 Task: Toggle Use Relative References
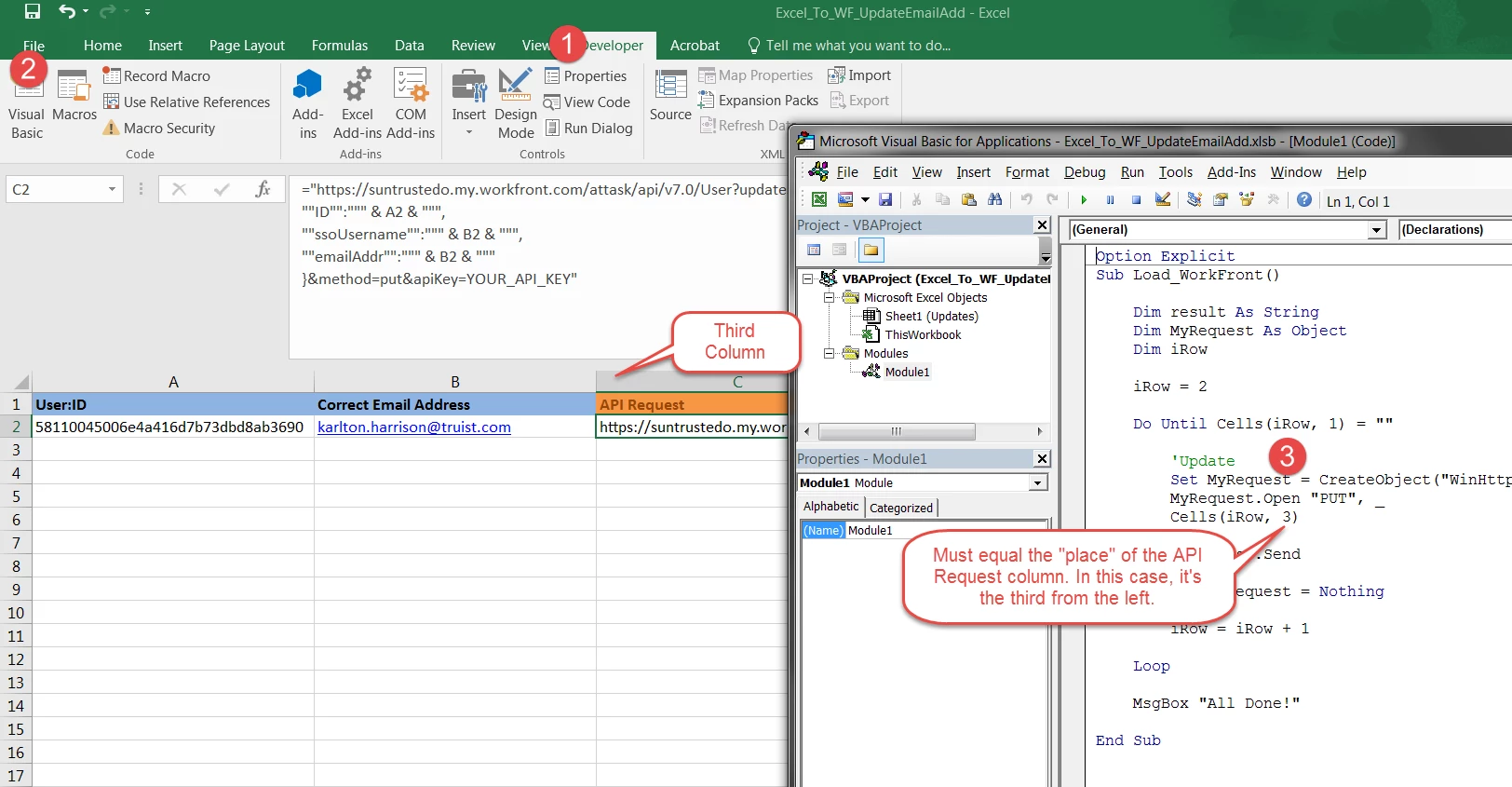tap(186, 102)
